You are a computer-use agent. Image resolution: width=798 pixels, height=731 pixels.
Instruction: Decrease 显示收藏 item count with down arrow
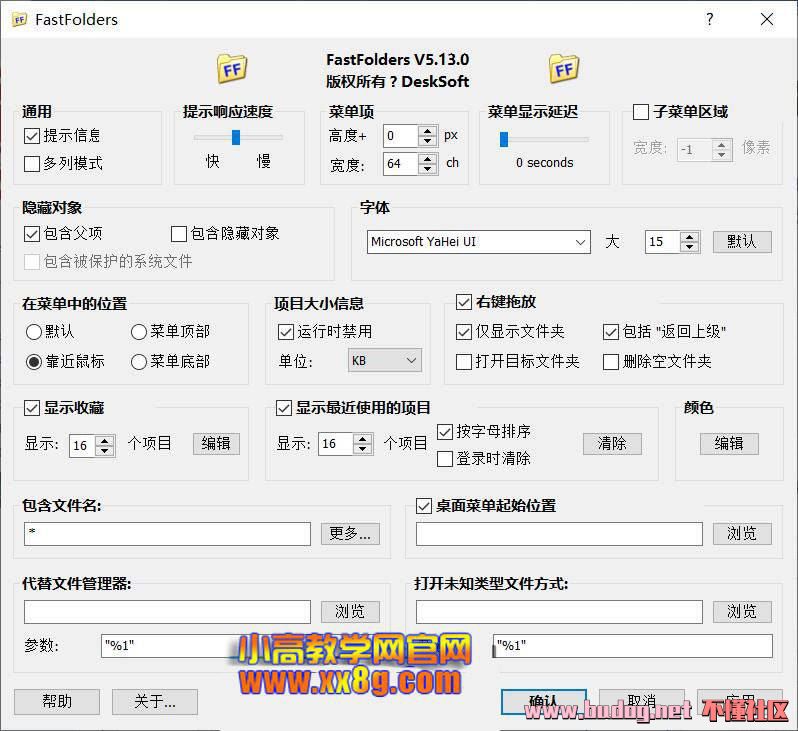tap(104, 450)
